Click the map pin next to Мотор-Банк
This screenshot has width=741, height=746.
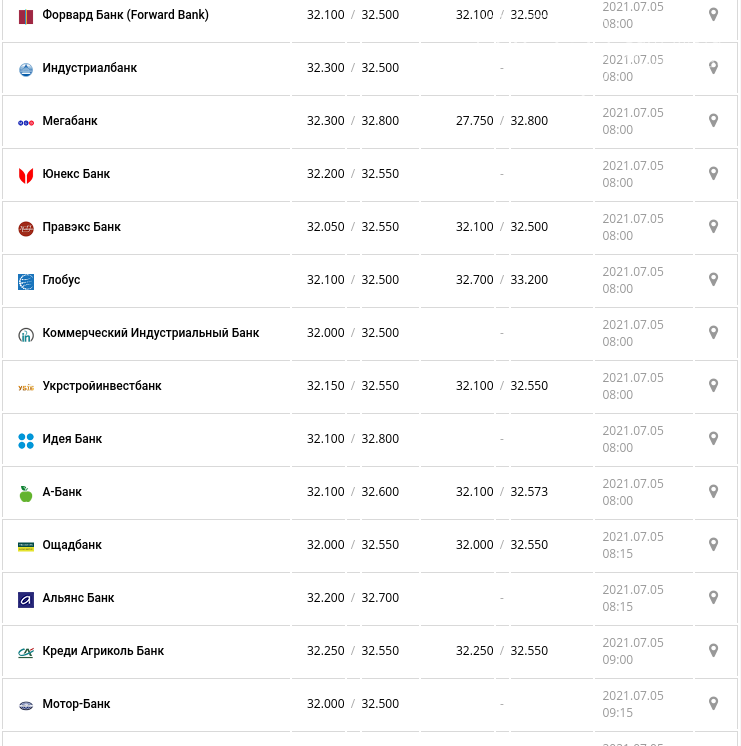coord(713,704)
